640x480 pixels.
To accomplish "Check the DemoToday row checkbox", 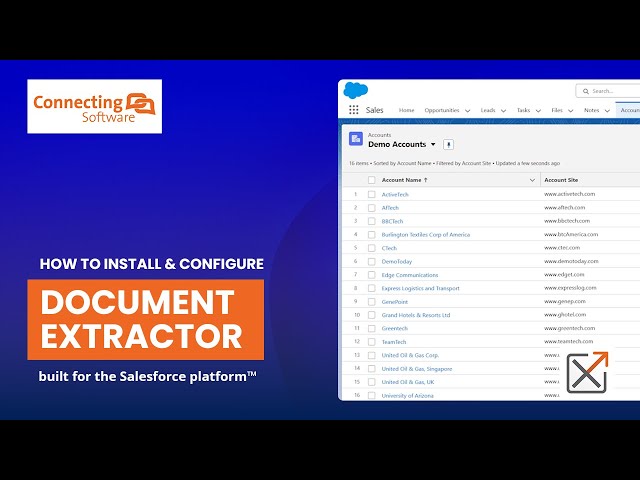I will click(x=371, y=262).
